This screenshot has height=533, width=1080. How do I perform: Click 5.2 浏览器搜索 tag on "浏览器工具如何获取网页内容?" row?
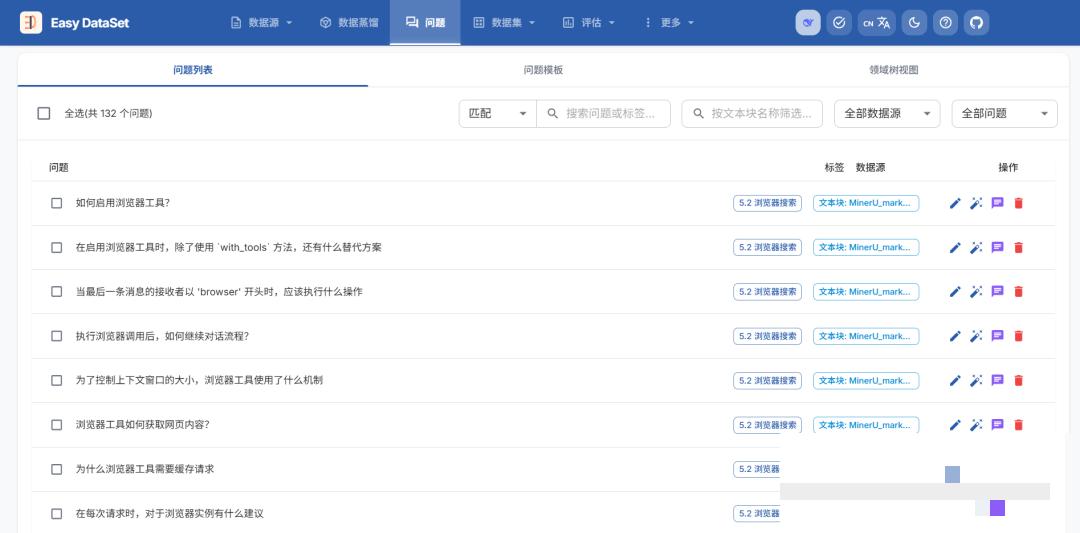coord(767,425)
